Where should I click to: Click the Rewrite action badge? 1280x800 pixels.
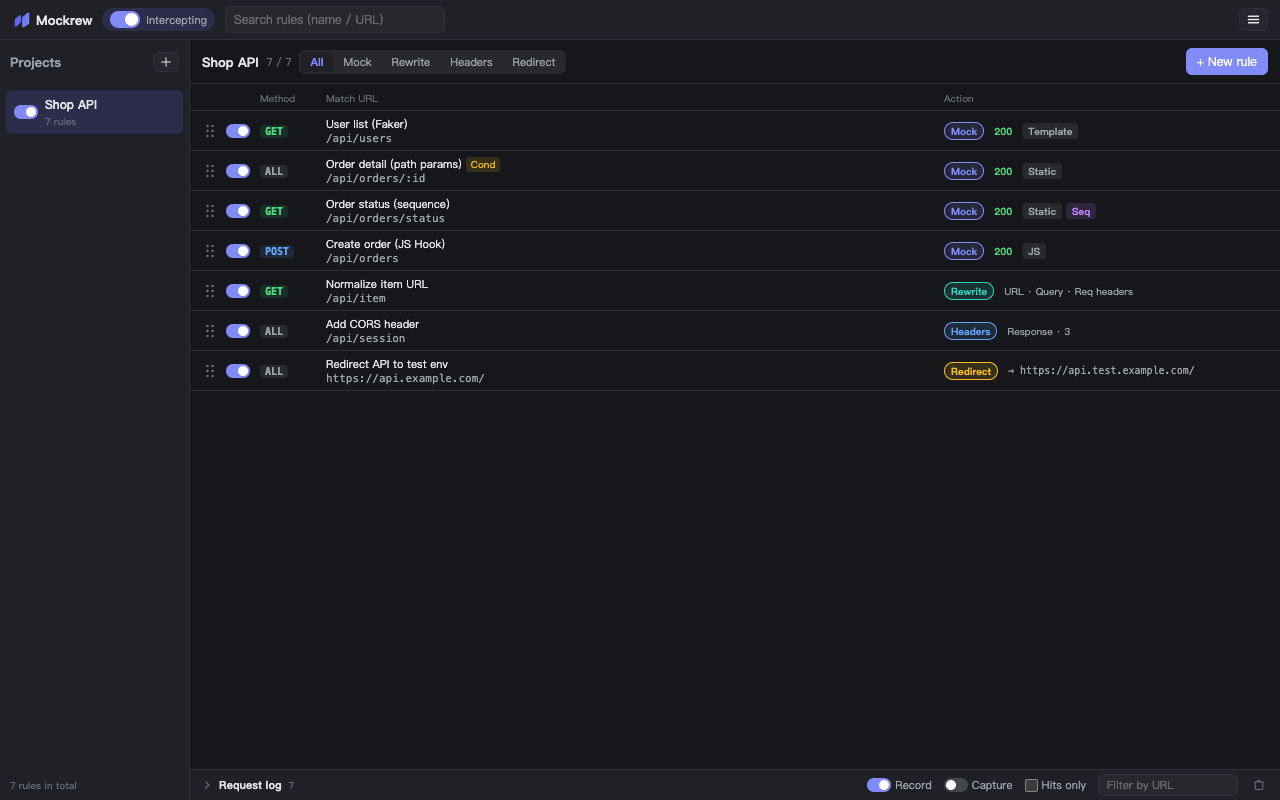coord(969,291)
